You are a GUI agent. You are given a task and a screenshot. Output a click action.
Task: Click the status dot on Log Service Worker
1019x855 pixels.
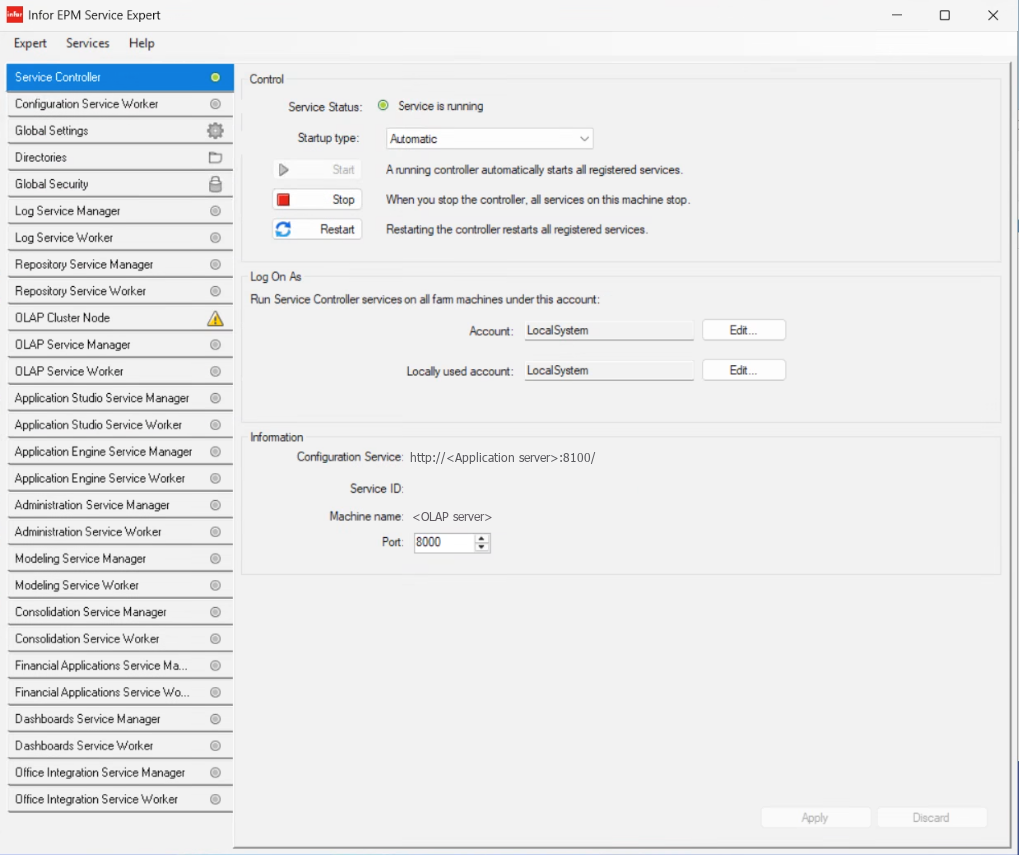pos(215,238)
